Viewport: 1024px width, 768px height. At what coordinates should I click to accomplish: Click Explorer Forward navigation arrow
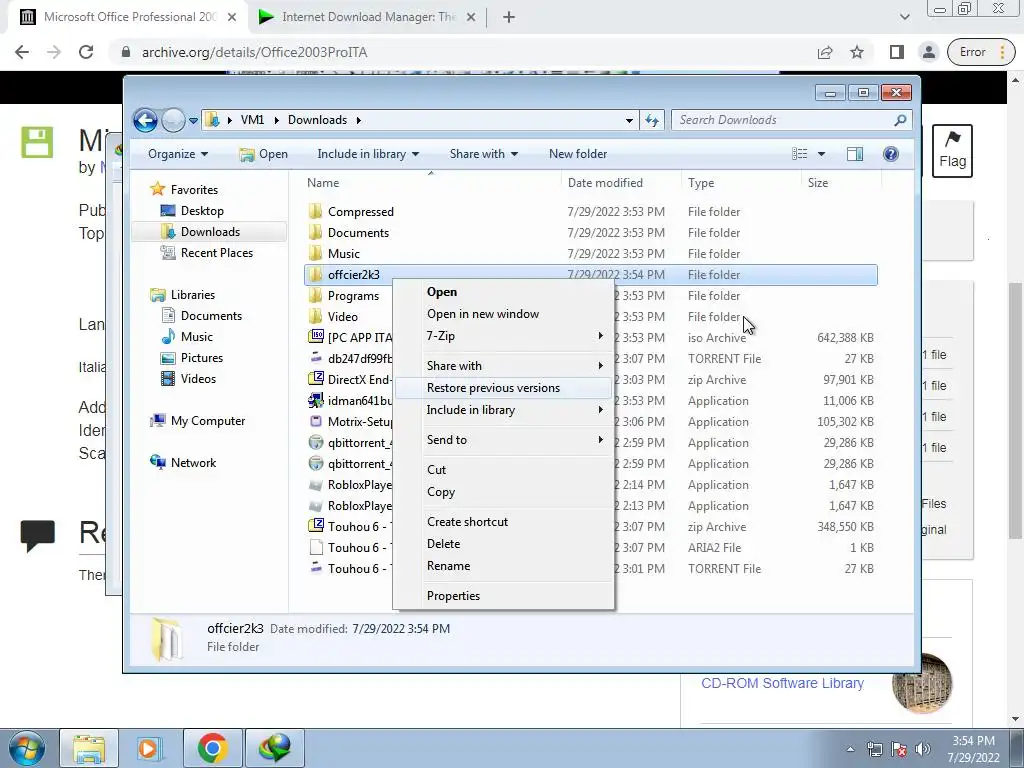point(173,120)
